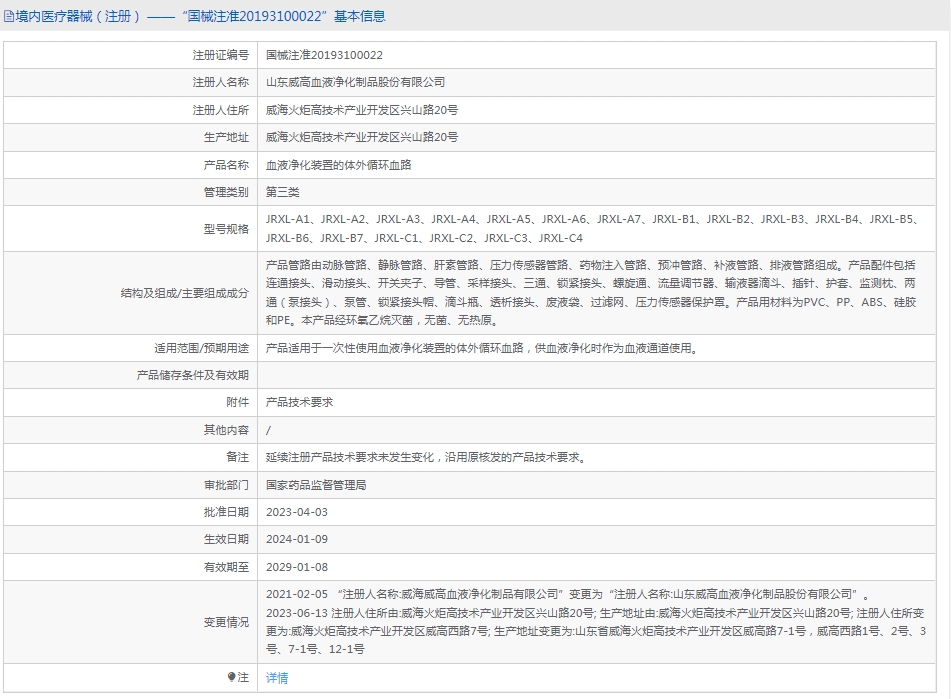
Task: Select registration number 国械注准20193100022 value cell
Action: [324, 55]
